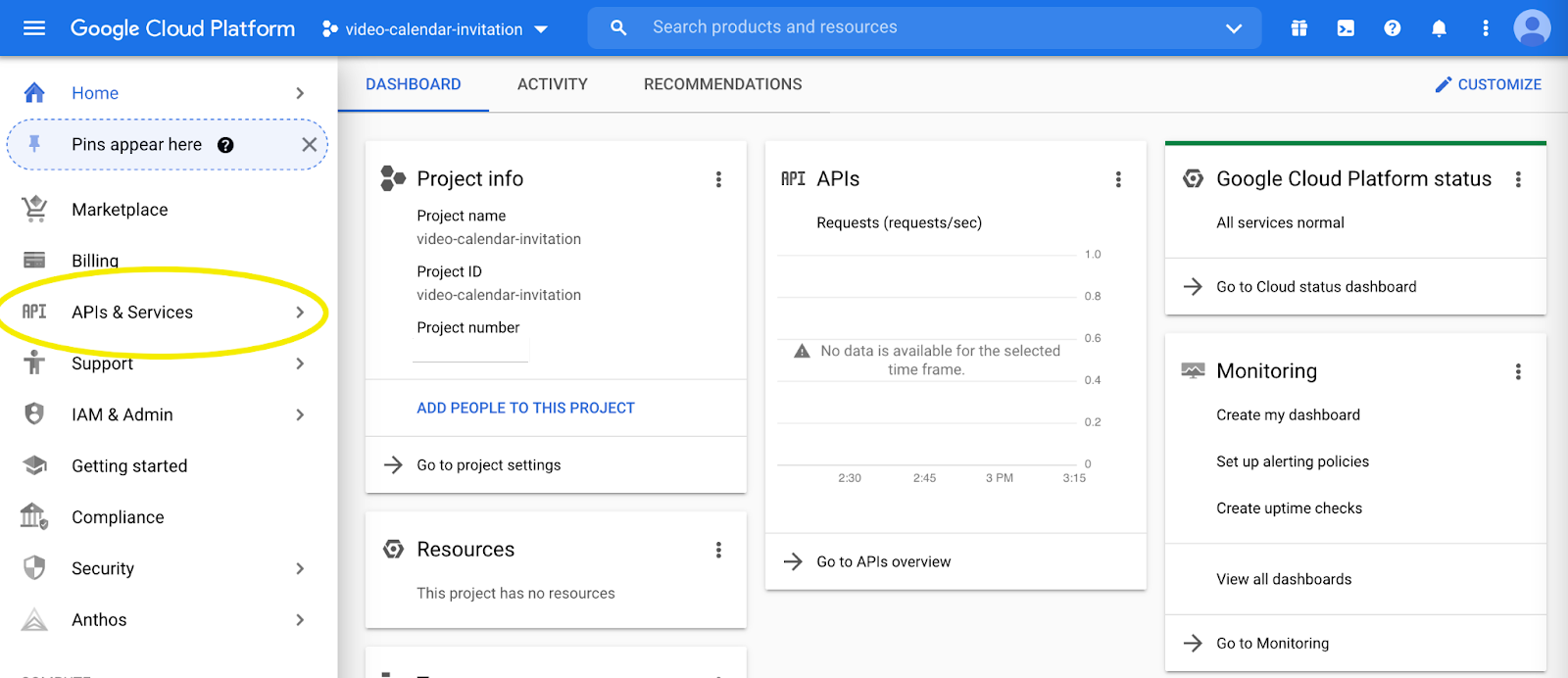Switch to the ACTIVITY tab
This screenshot has width=1568, height=678.
pyautogui.click(x=553, y=84)
